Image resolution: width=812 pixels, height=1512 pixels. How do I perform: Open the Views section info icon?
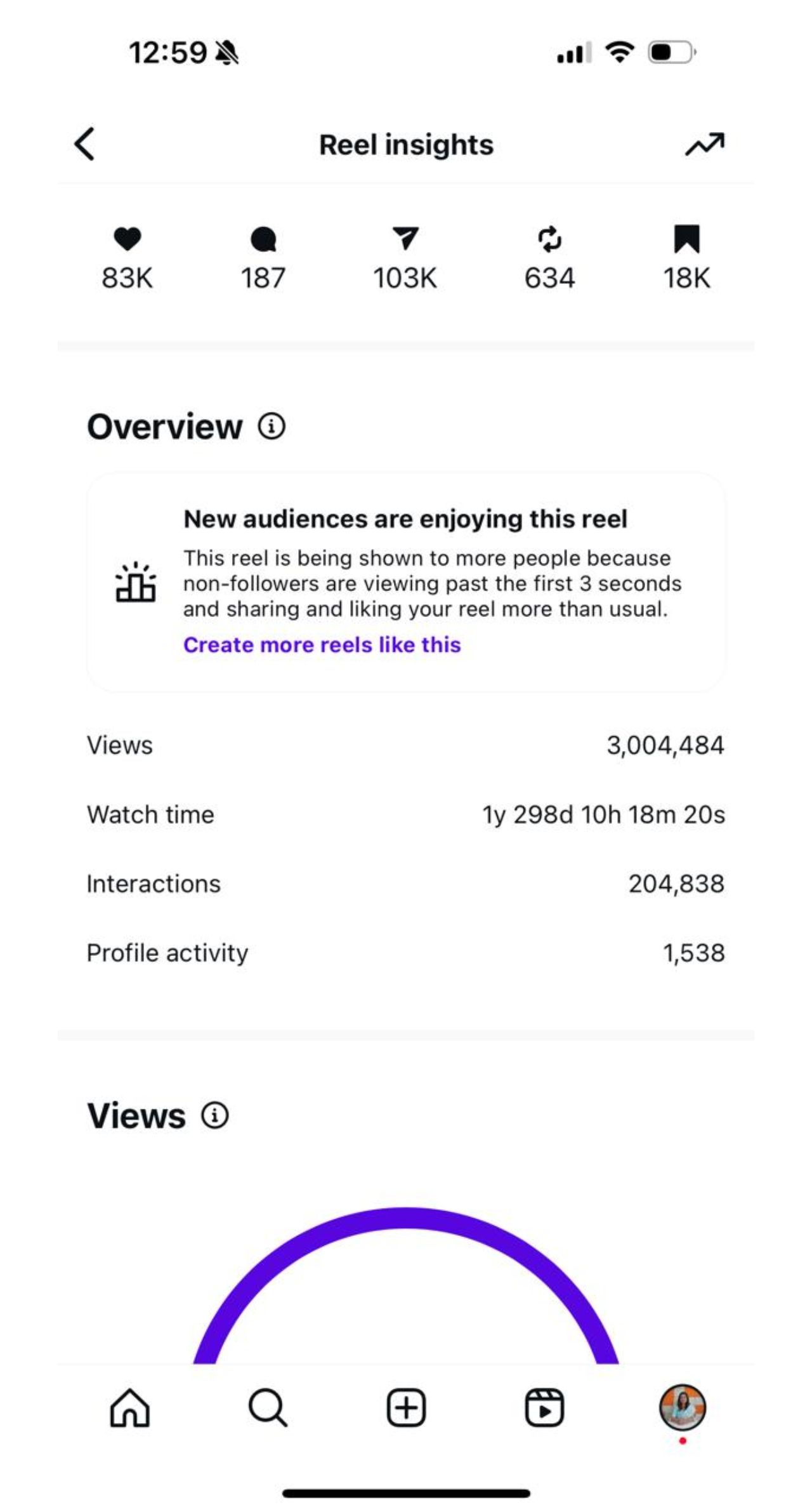pos(215,1115)
